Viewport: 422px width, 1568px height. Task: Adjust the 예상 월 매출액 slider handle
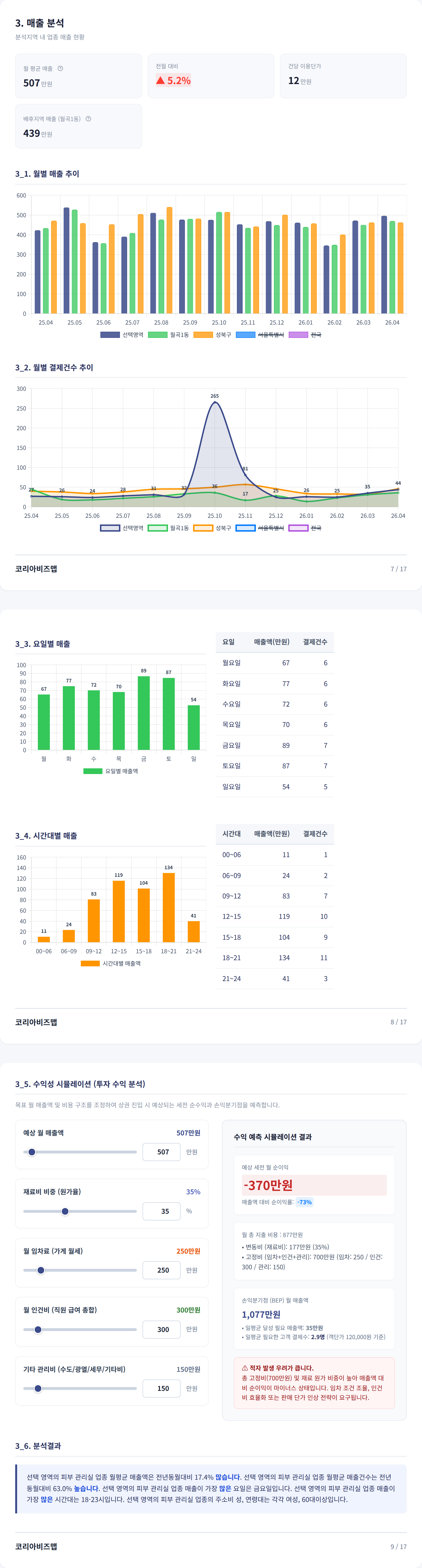click(x=32, y=1152)
